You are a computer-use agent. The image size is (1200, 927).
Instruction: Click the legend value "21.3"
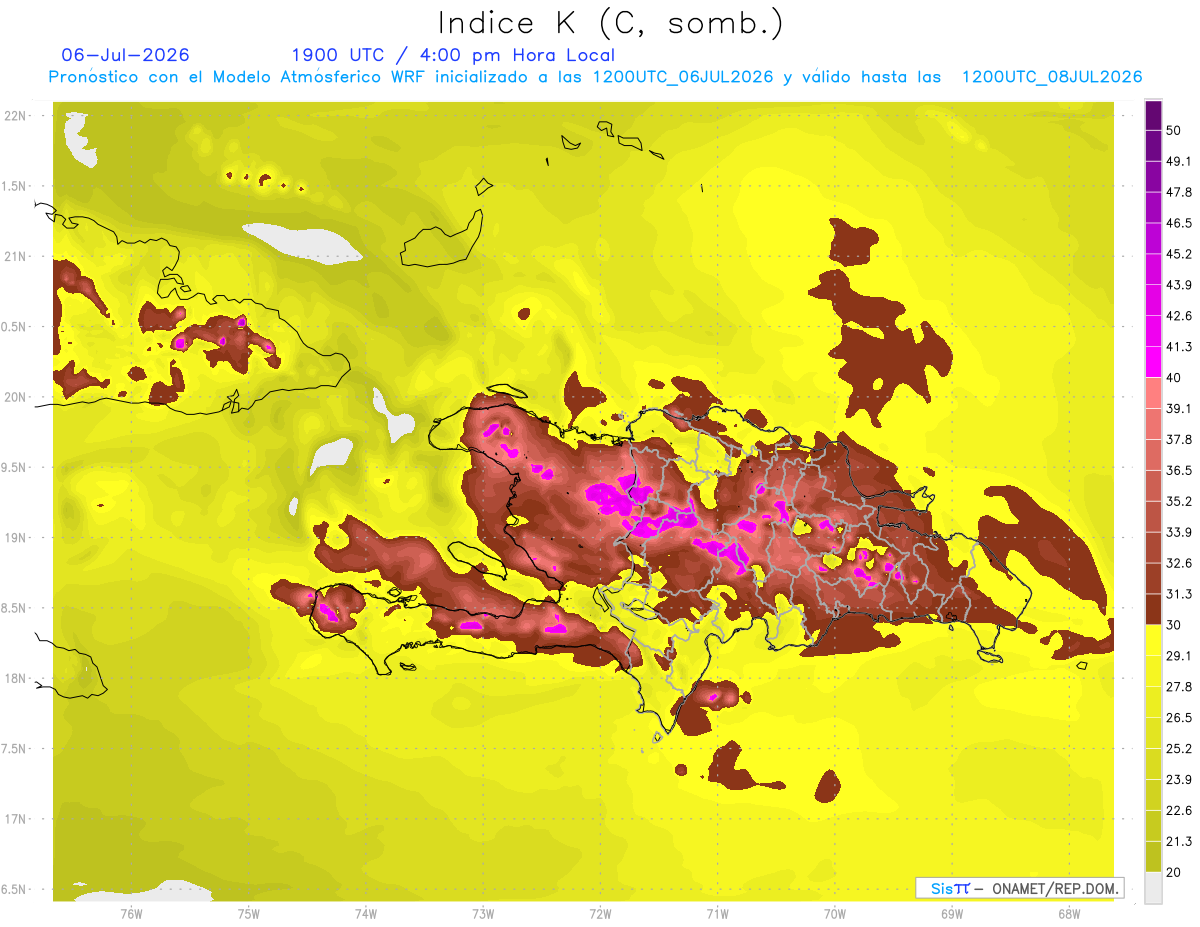pos(1179,841)
